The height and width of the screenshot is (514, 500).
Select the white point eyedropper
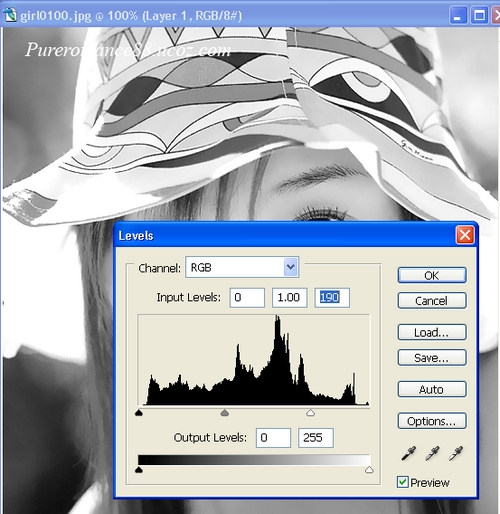click(456, 453)
